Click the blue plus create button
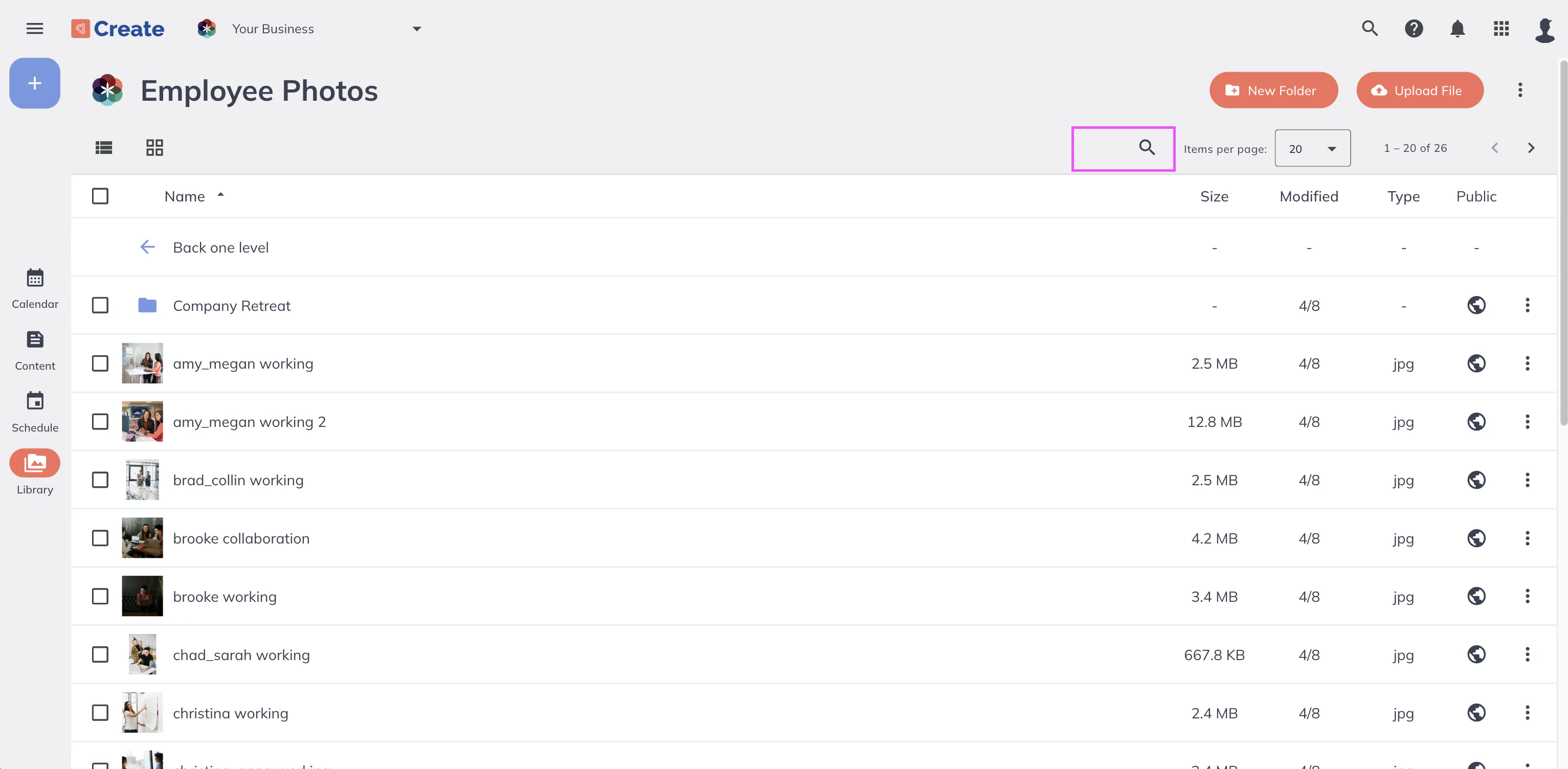1568x769 pixels. (x=35, y=83)
